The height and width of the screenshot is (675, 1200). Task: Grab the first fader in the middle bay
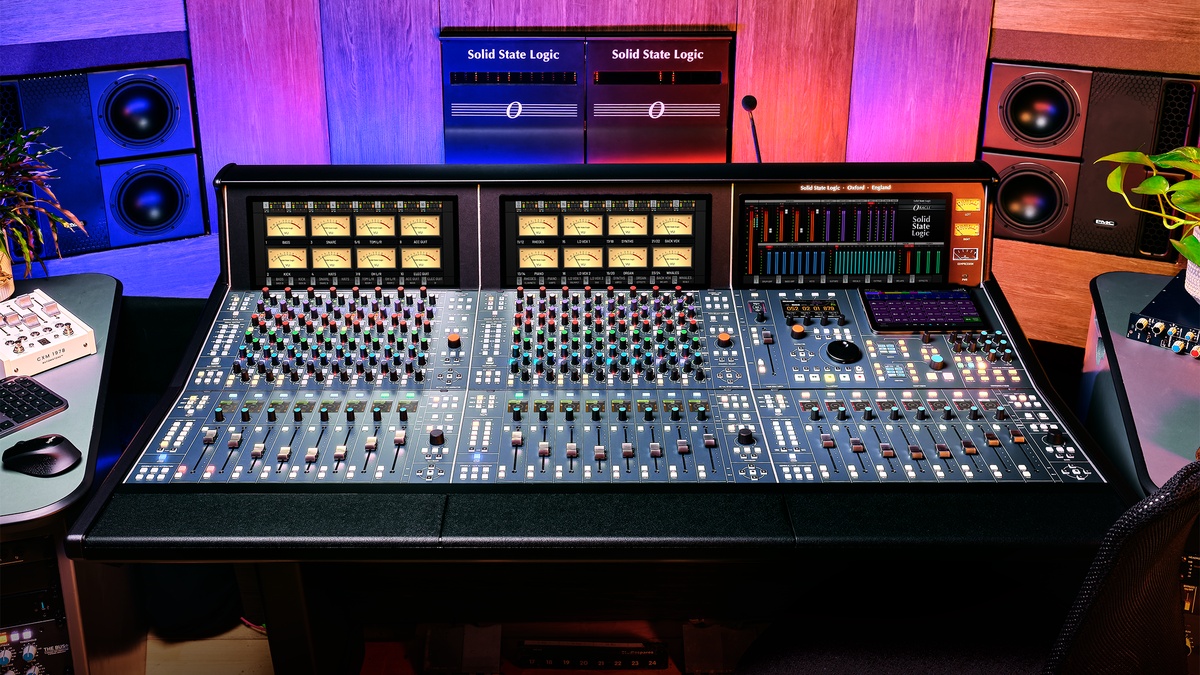tap(518, 437)
